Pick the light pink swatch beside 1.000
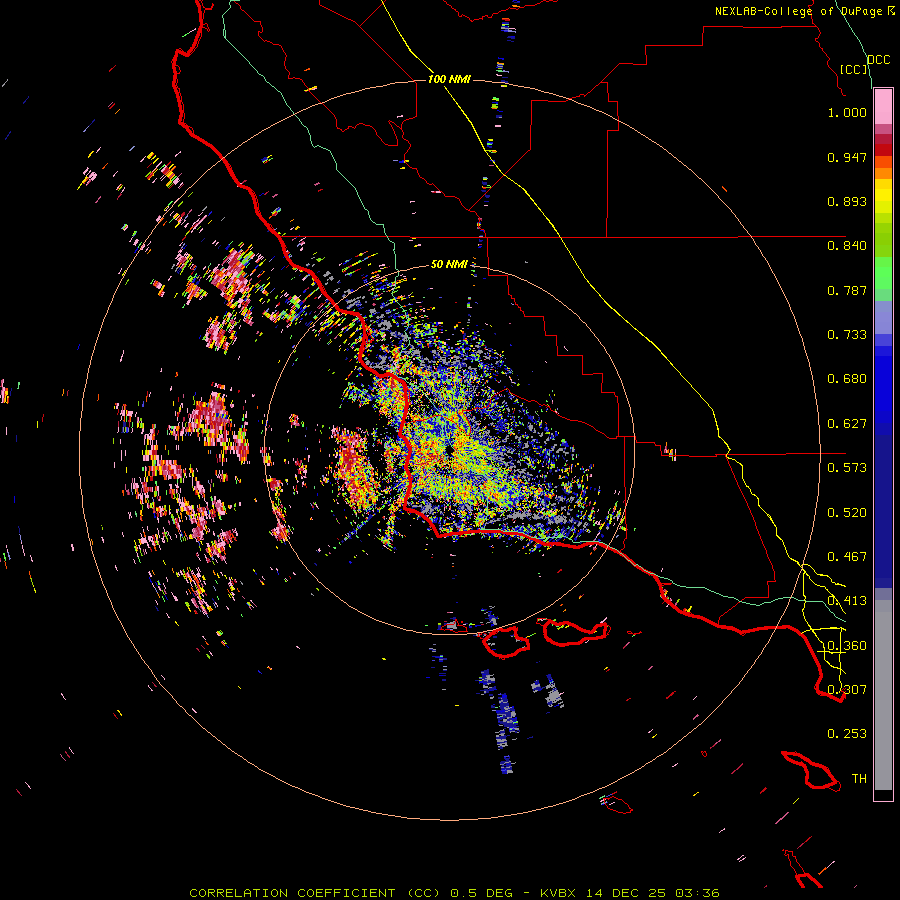The width and height of the screenshot is (900, 900). (883, 107)
